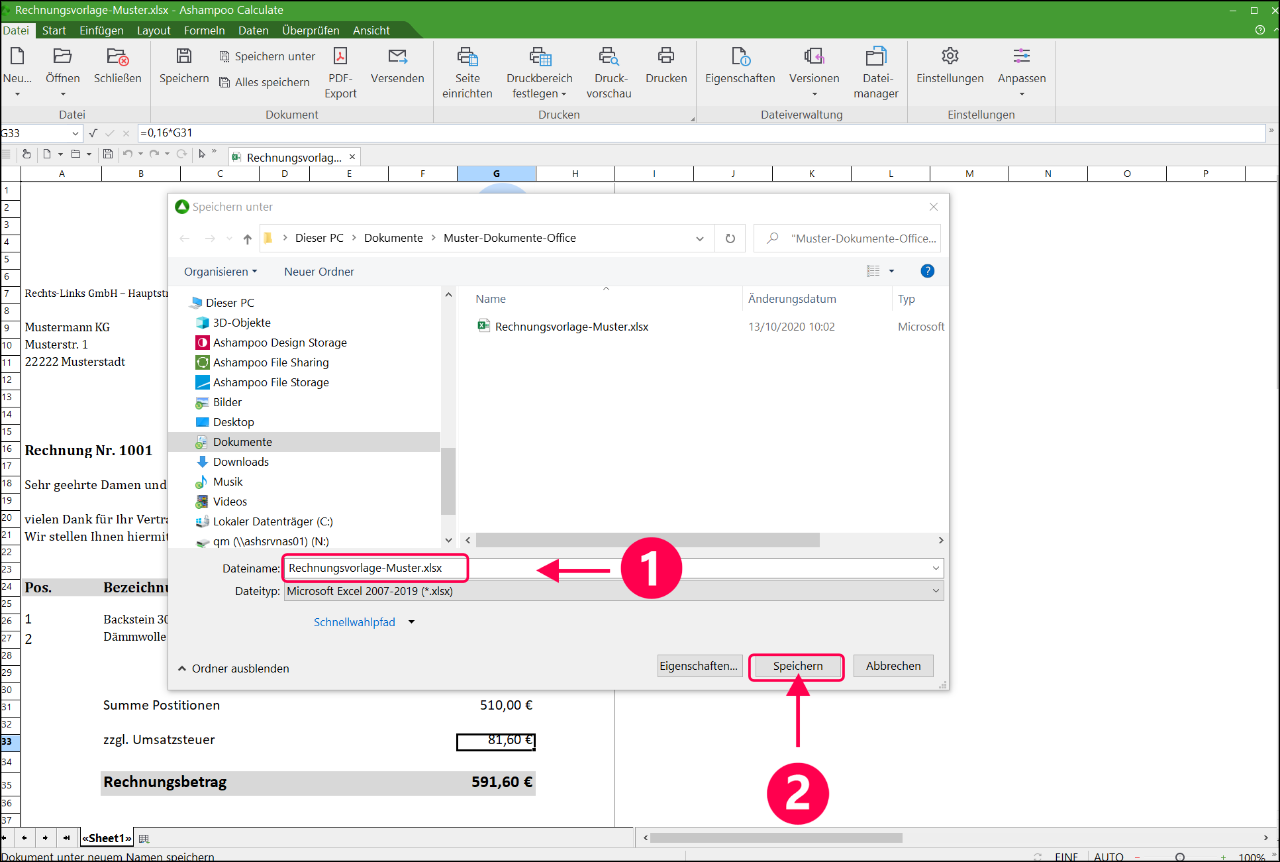Click the zoom slider in status bar
This screenshot has width=1280, height=862.
click(1181, 857)
